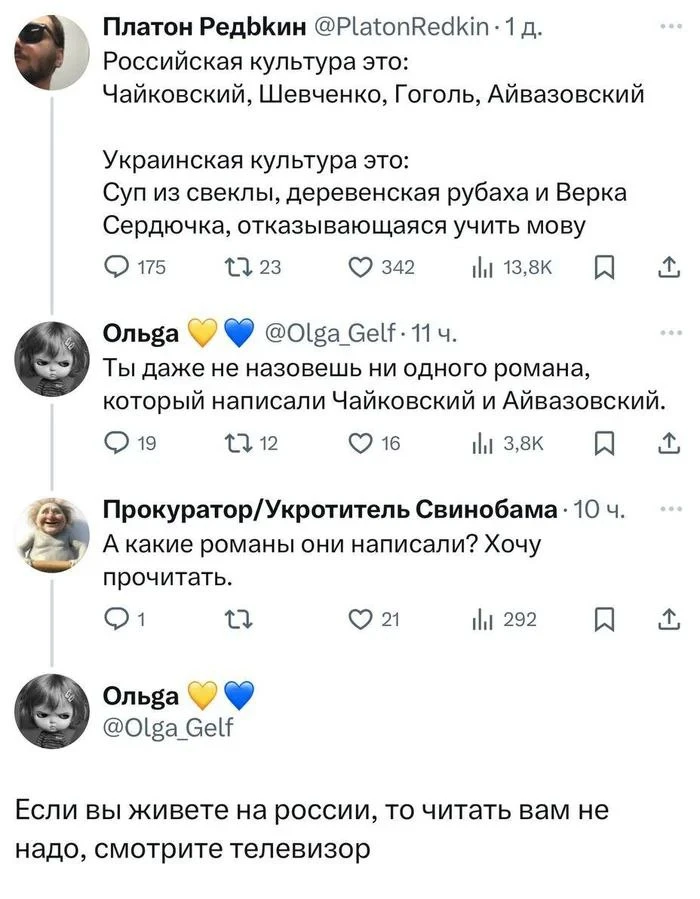Open Прокуратор/Укротитель Свинобама profile name
The image size is (700, 899).
(x=331, y=512)
